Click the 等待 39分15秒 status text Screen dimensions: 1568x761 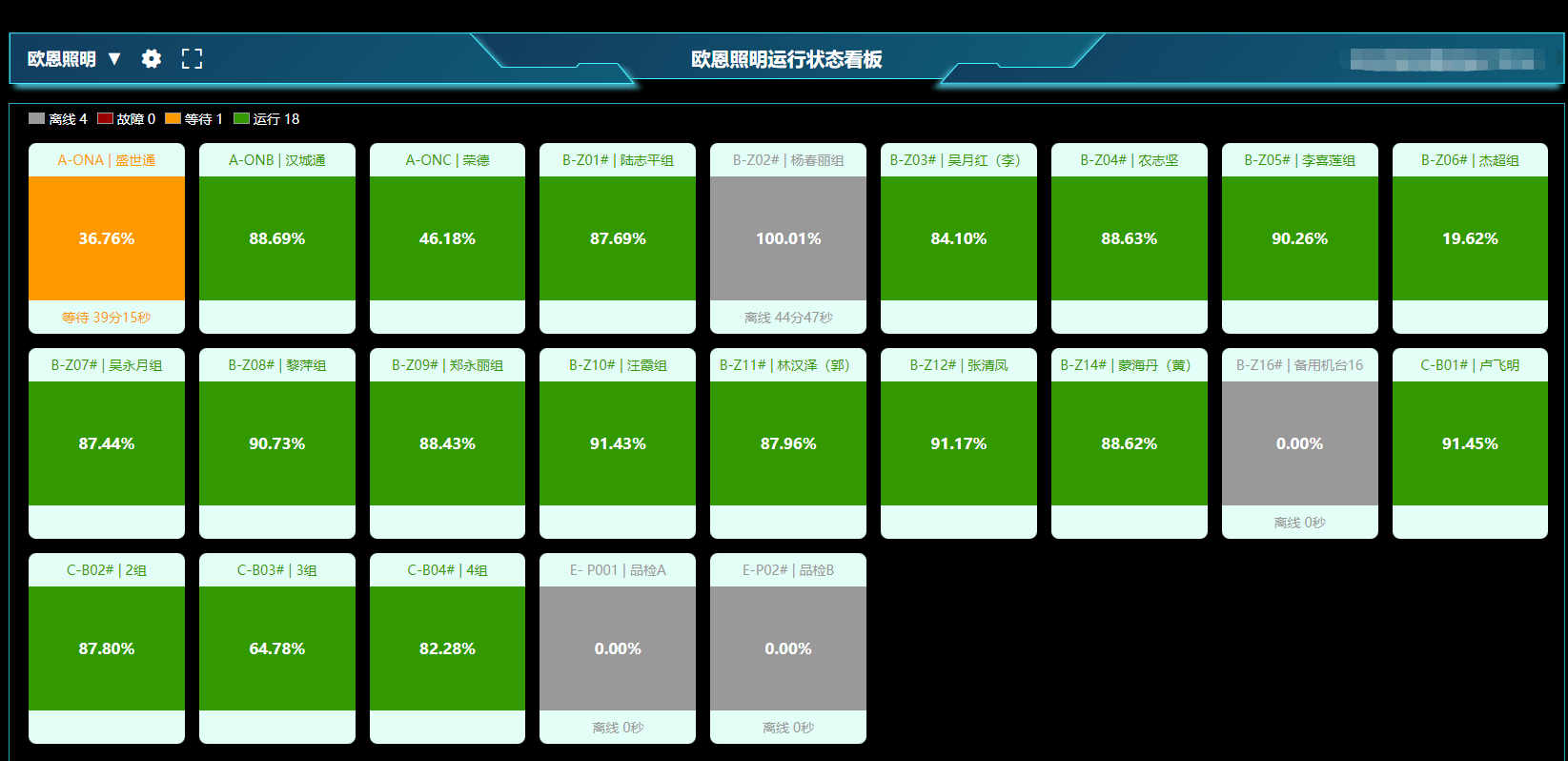tap(107, 318)
